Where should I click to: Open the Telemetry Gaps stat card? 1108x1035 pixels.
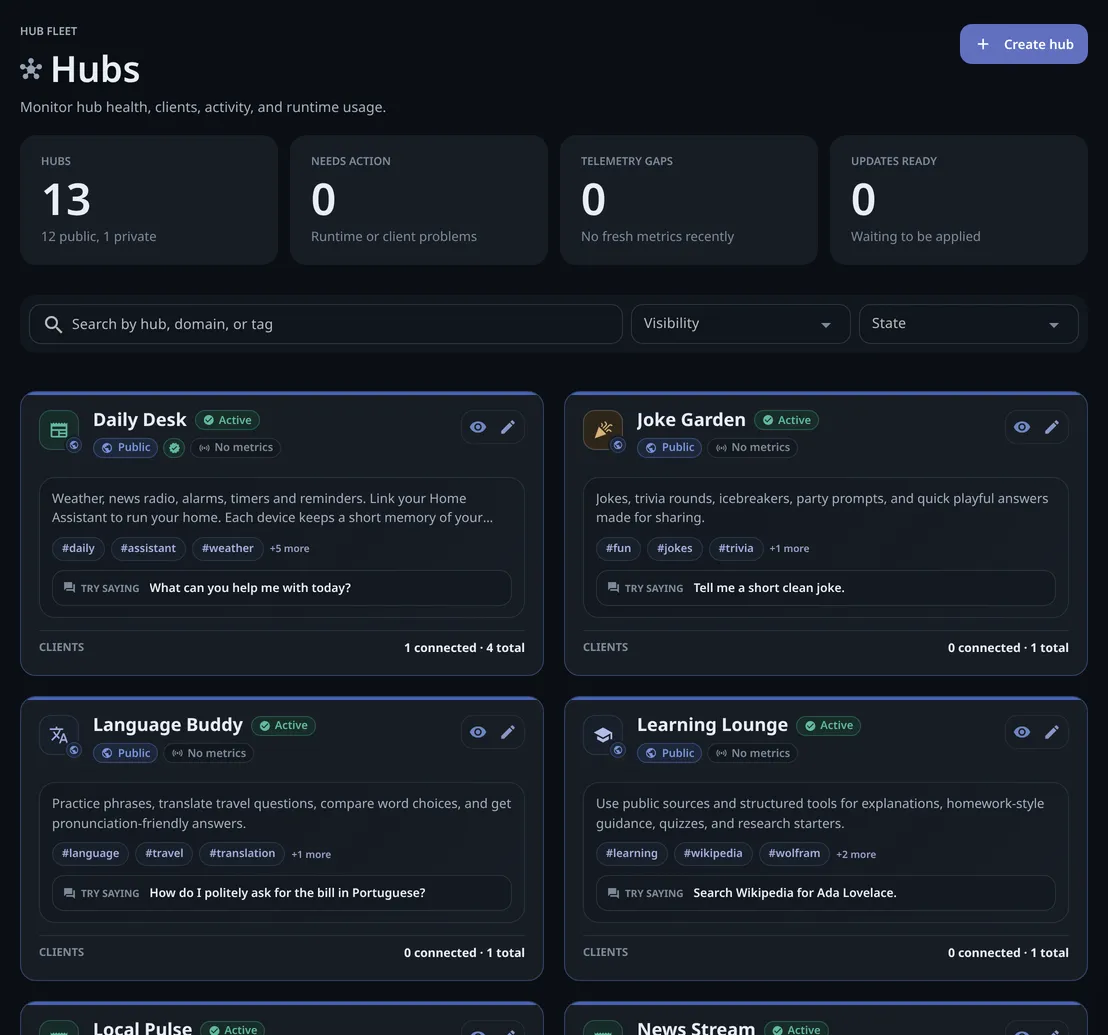point(688,200)
